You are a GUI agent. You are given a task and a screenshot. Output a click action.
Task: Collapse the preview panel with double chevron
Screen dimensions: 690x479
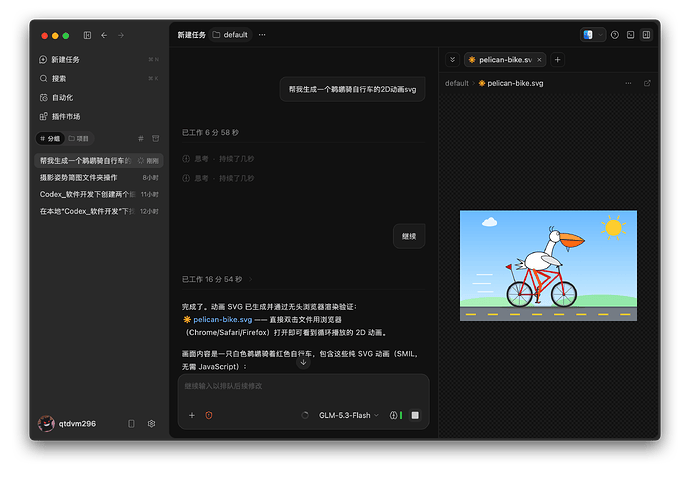click(x=452, y=60)
